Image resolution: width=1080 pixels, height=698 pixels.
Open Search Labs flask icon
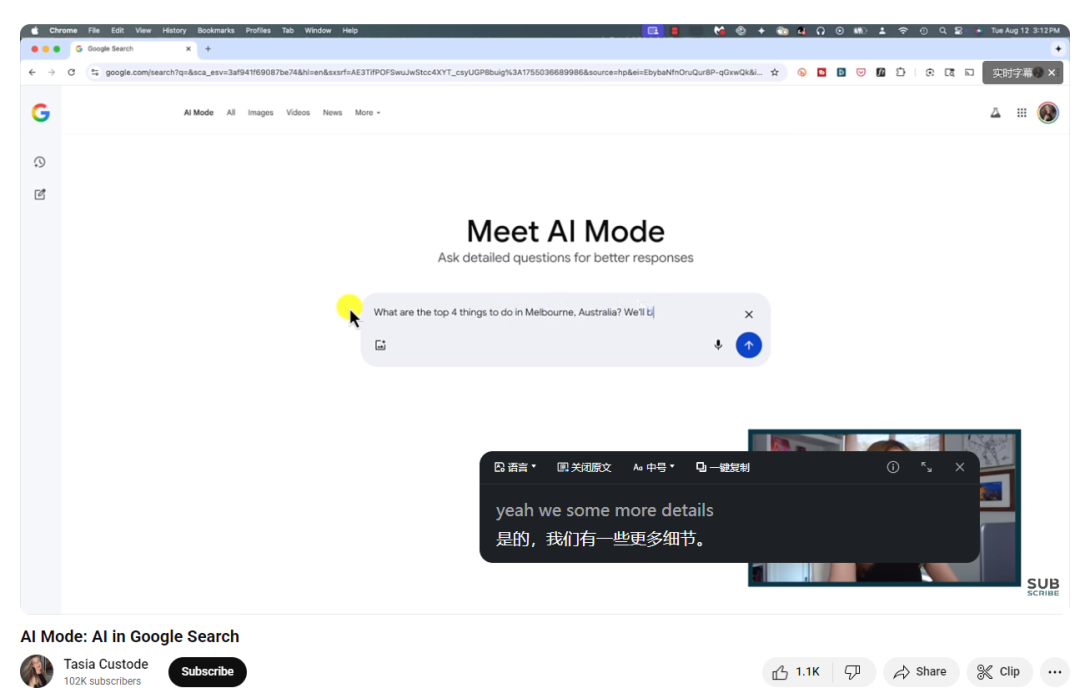[995, 112]
